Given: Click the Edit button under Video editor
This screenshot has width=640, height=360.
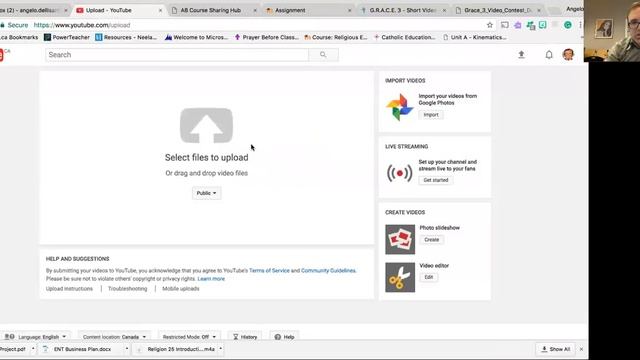Looking at the screenshot, I should 429,277.
